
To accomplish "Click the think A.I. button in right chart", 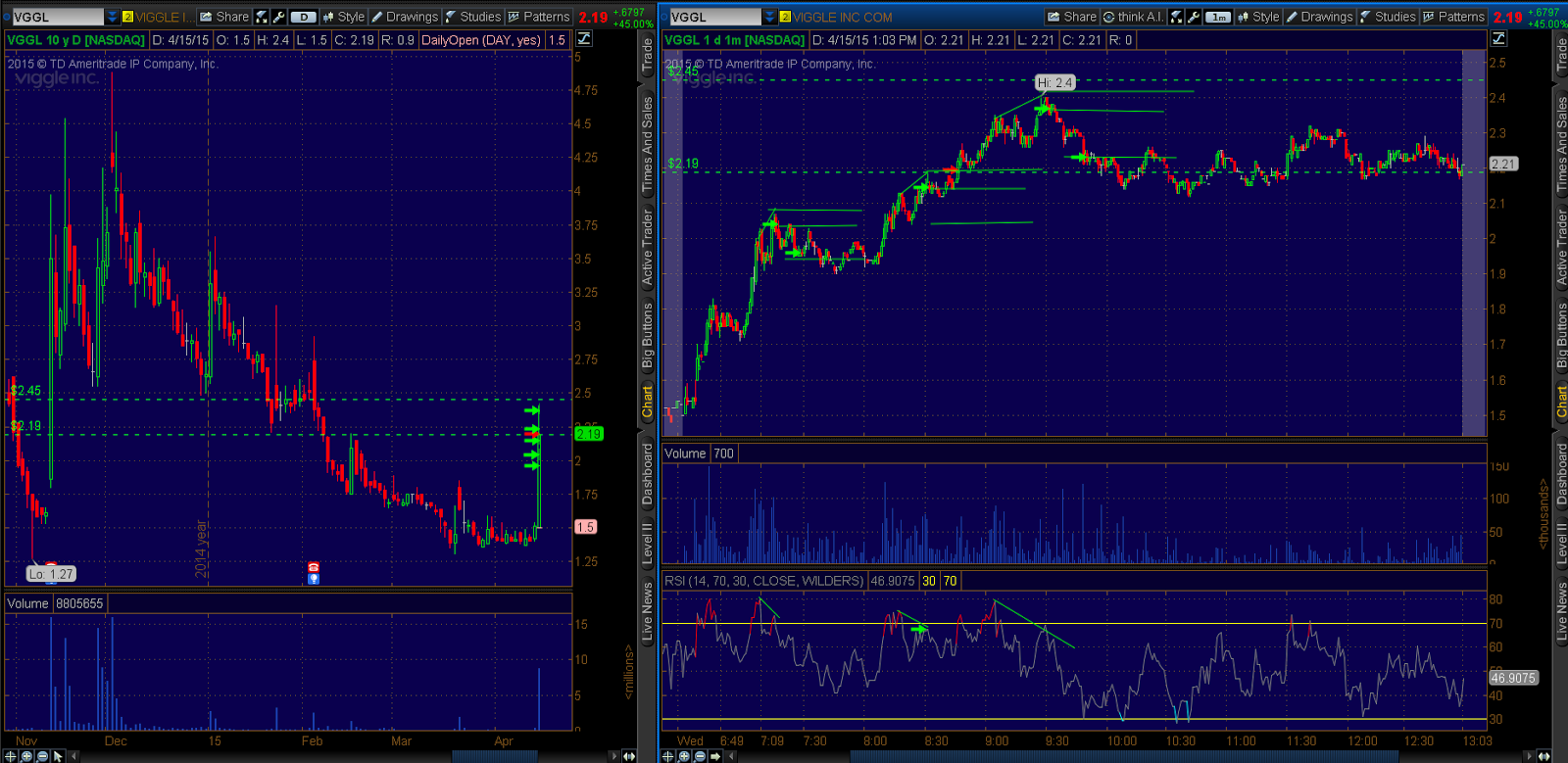I will (1134, 17).
